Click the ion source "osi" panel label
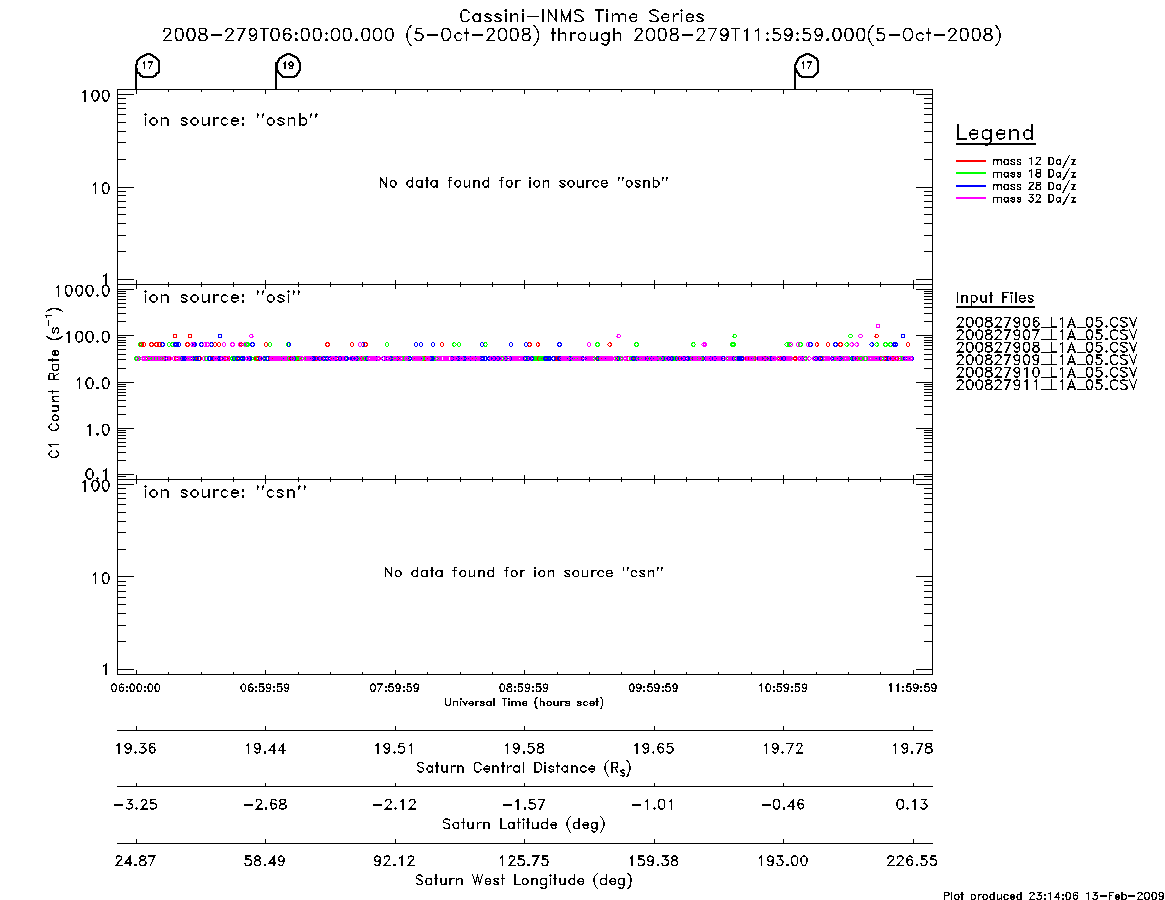This screenshot has height=900, width=1165. [x=222, y=297]
